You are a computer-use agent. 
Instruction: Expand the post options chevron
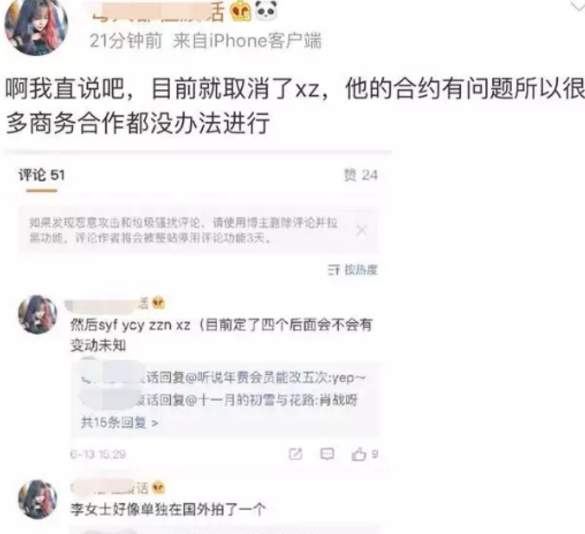coord(578,7)
